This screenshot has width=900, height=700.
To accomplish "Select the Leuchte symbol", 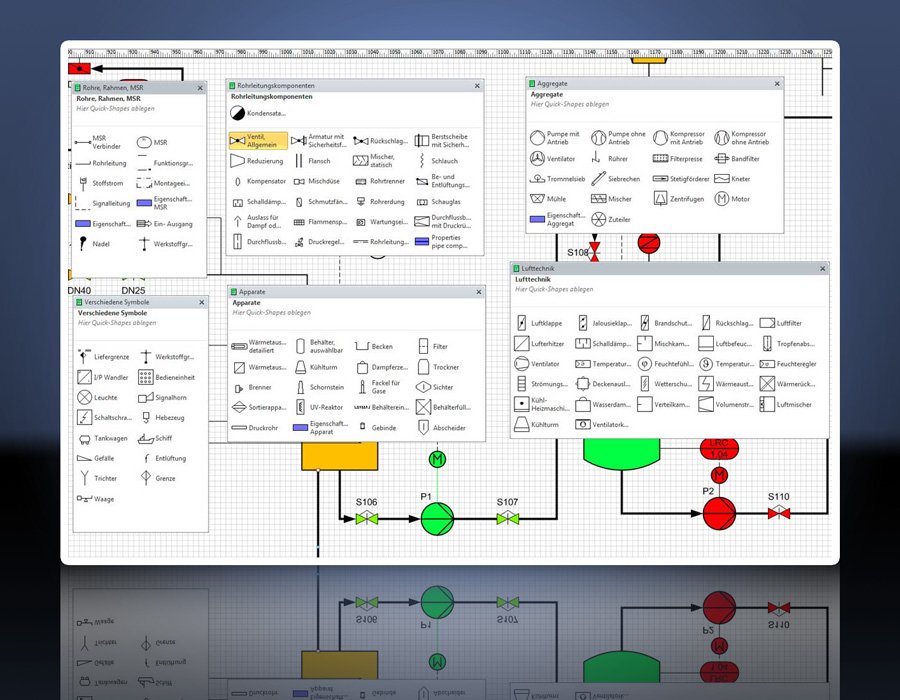I will 97,397.
